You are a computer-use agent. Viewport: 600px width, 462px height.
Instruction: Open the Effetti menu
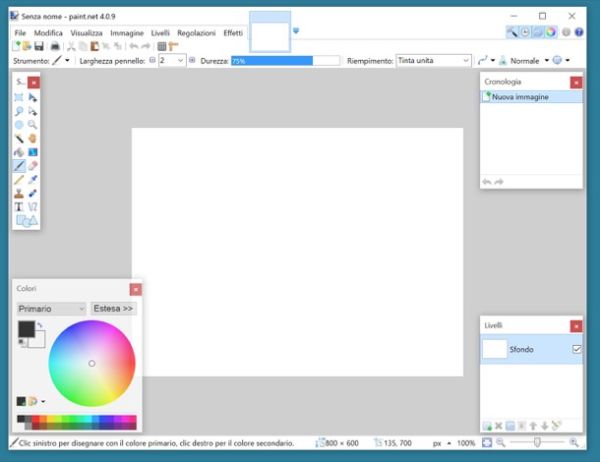pyautogui.click(x=232, y=33)
